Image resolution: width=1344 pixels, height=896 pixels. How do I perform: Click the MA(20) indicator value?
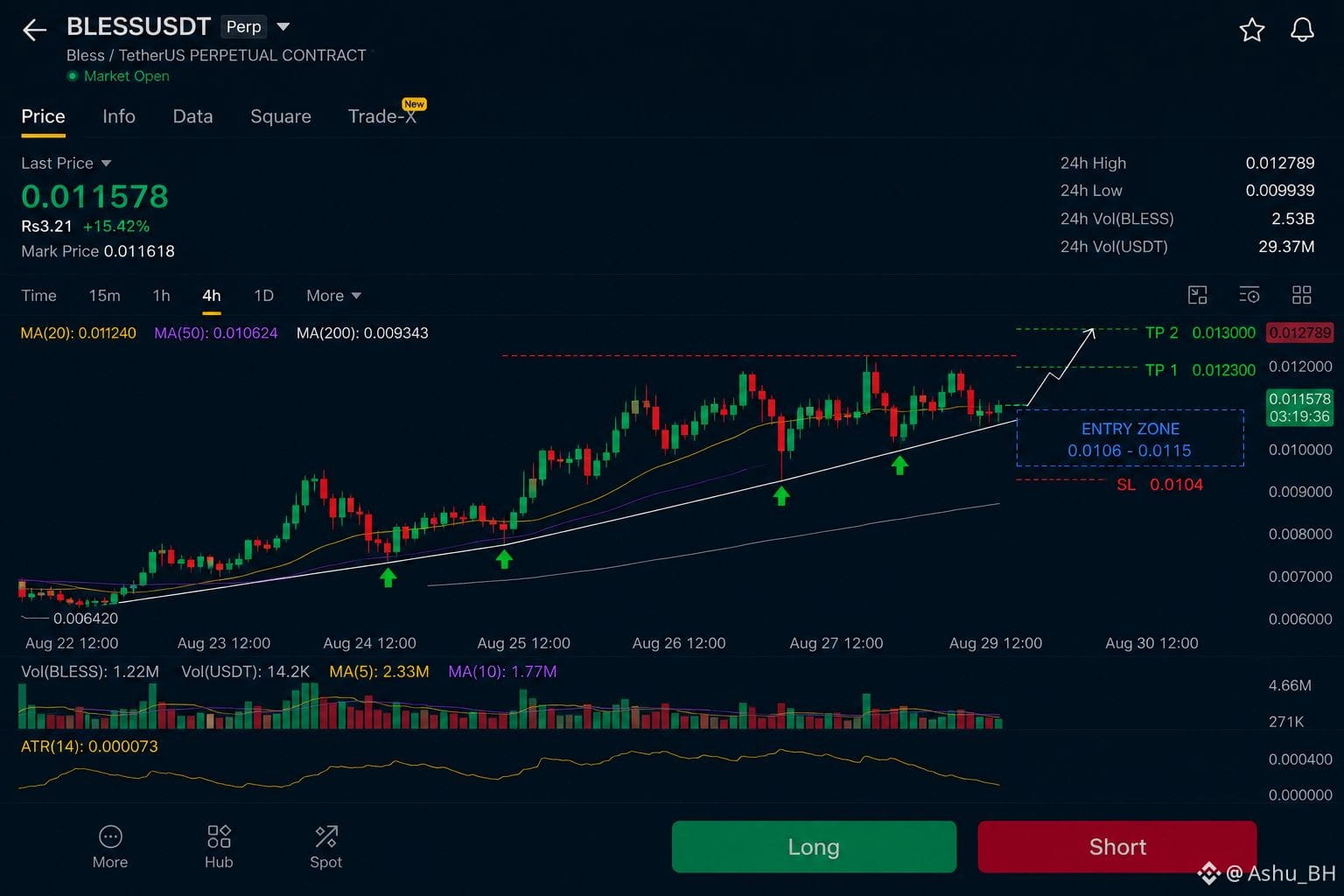[79, 332]
